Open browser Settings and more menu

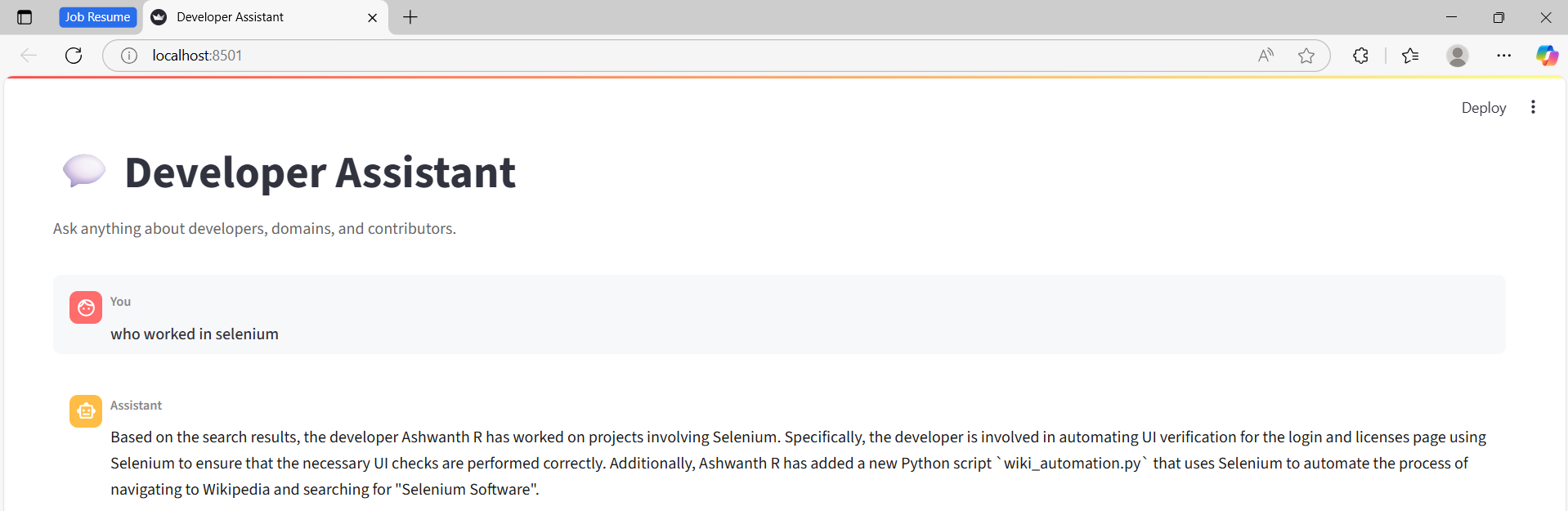coord(1503,56)
